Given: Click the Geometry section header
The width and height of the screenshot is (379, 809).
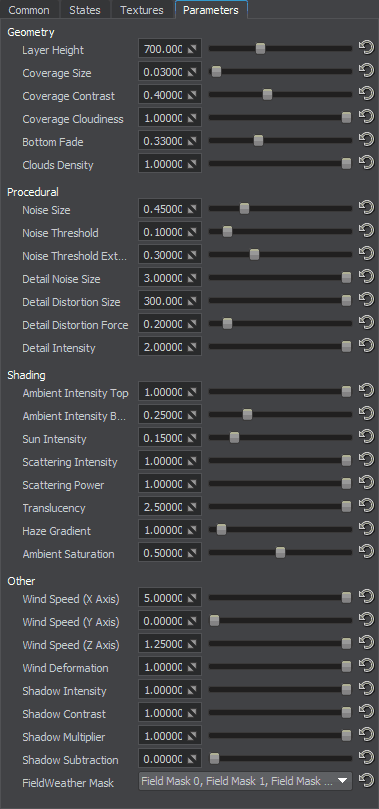Looking at the screenshot, I should pos(31,32).
